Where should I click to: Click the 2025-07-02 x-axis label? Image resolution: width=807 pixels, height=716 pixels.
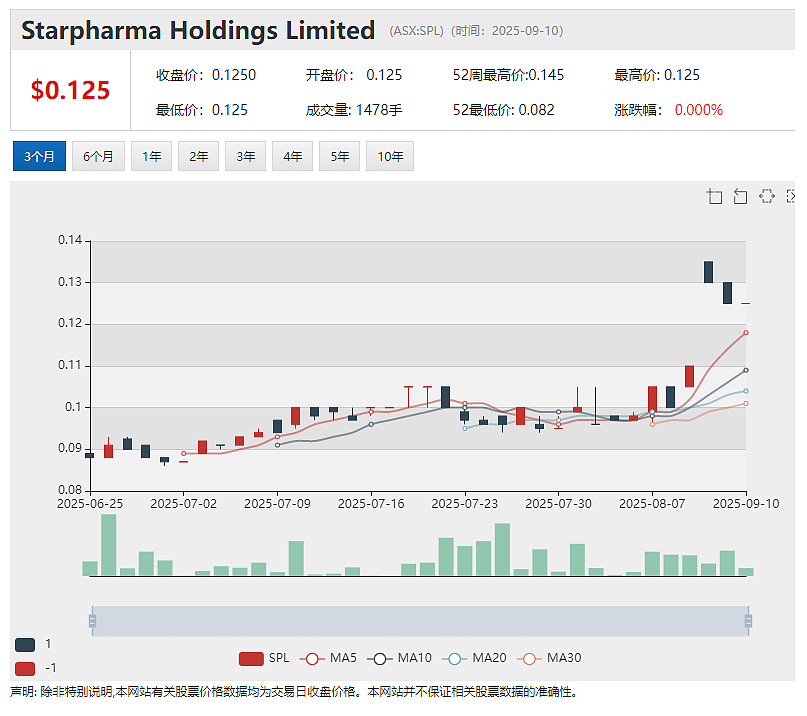pos(184,504)
